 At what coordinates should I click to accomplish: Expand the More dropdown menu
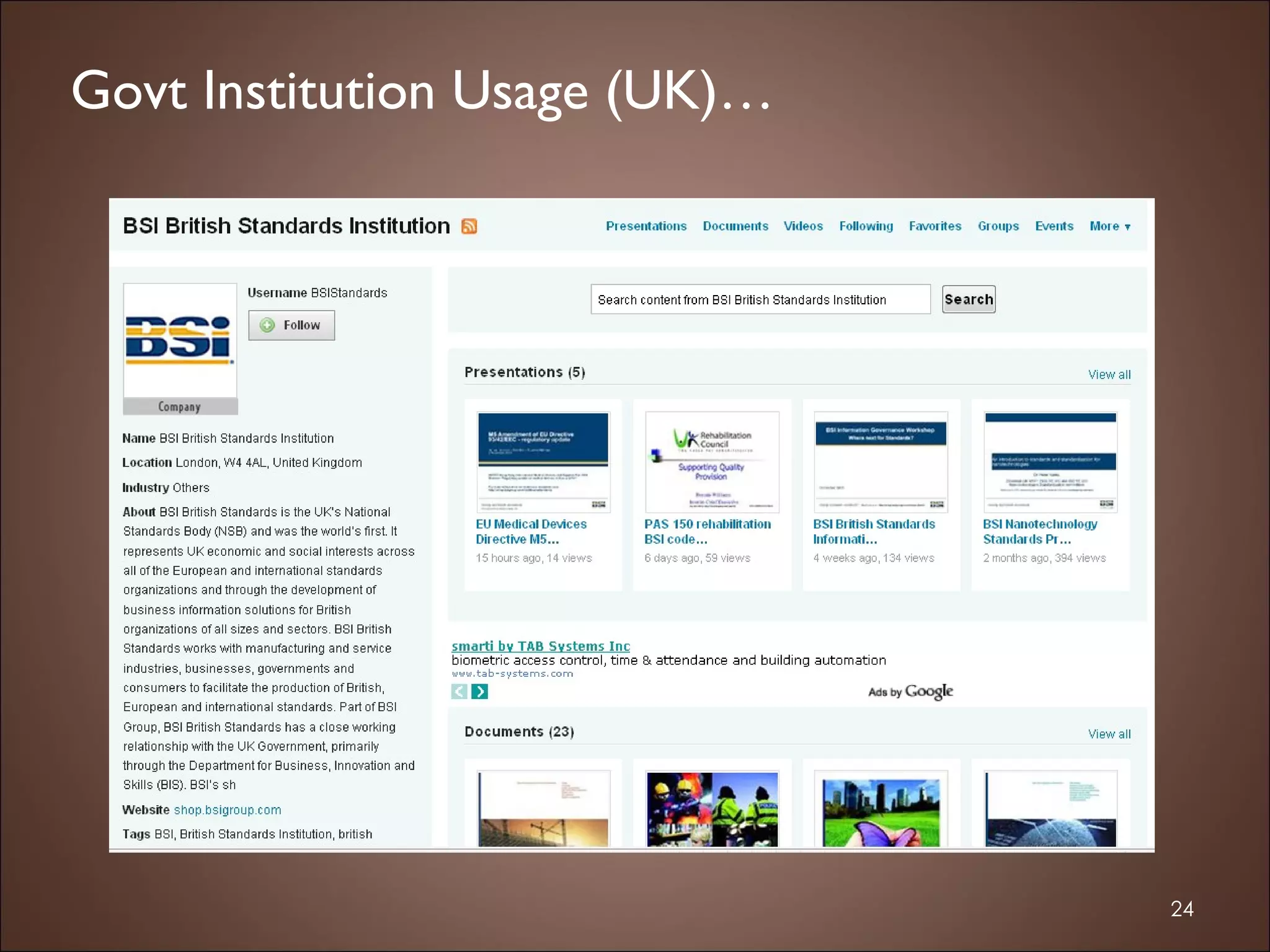[1109, 226]
